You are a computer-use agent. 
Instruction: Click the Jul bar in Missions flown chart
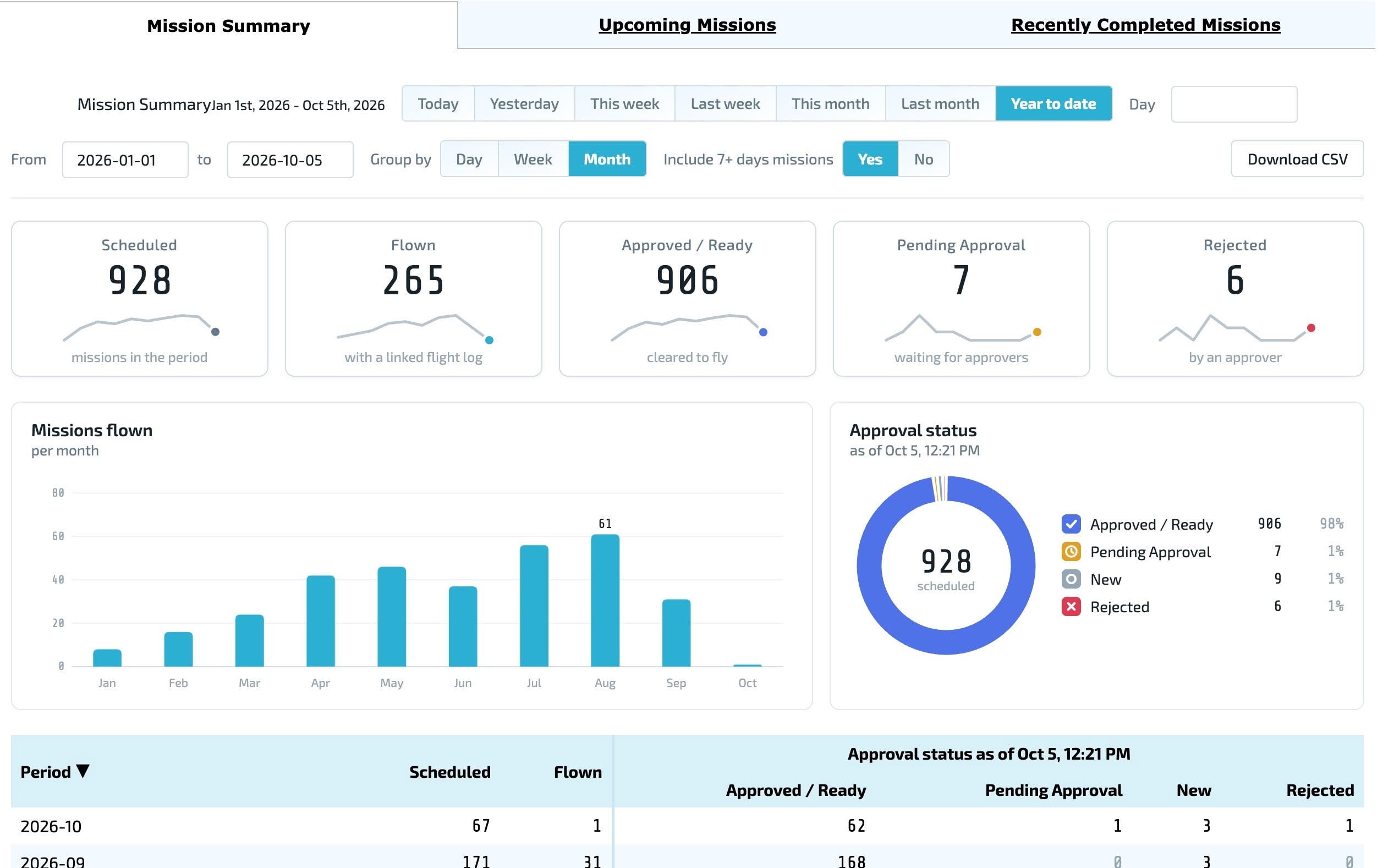(534, 606)
